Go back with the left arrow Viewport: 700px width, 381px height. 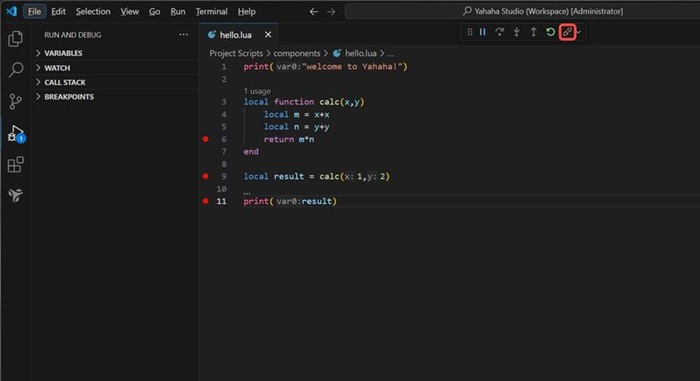click(314, 12)
